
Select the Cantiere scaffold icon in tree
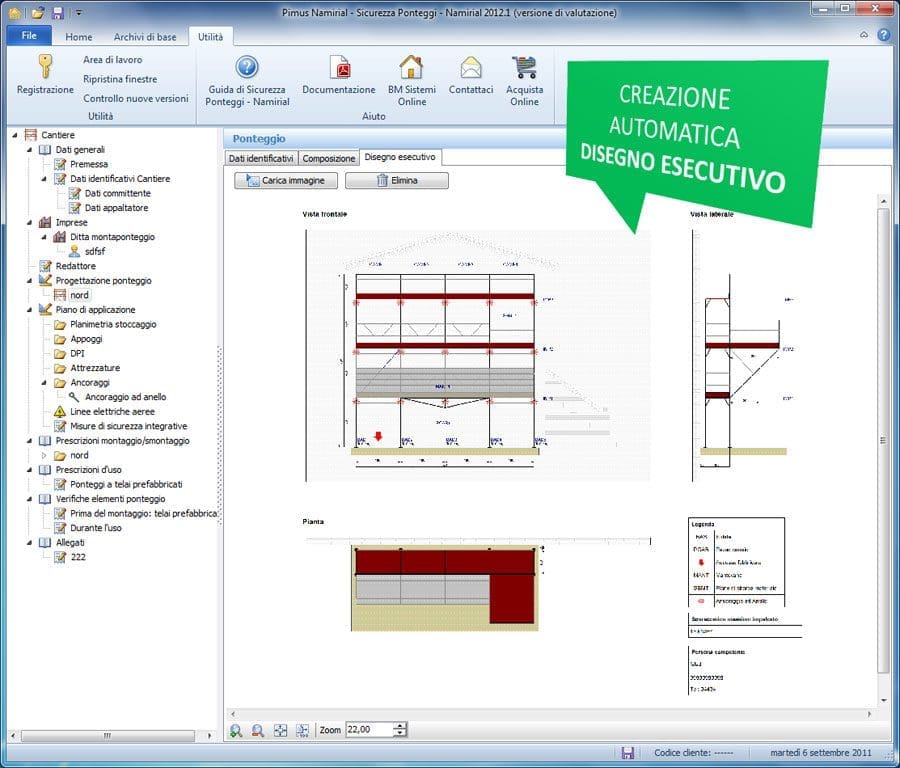click(x=30, y=135)
